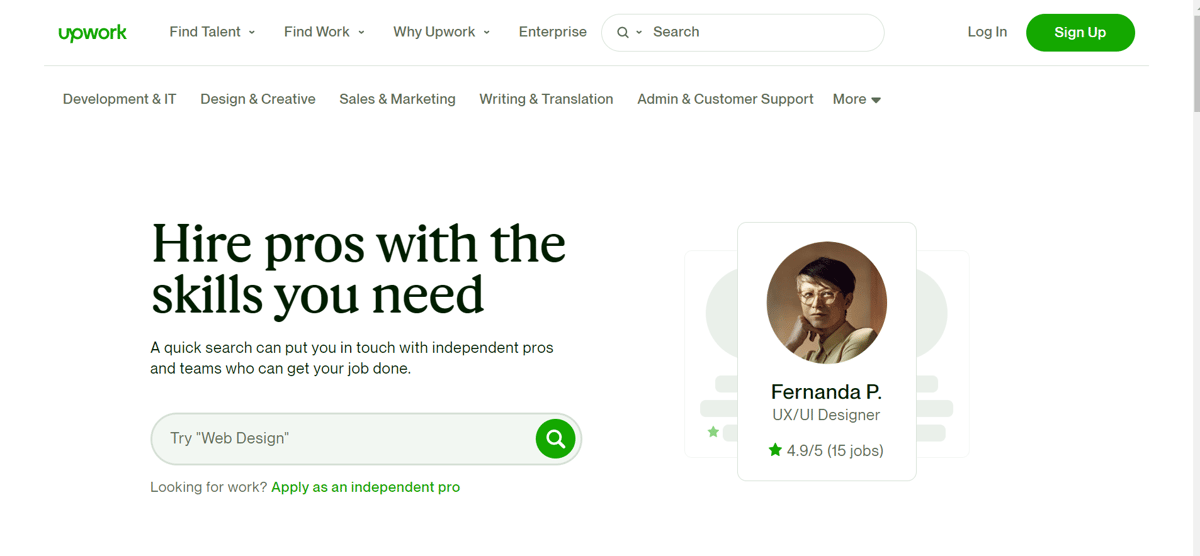Focus the Try "Web Design" search field
Screen dimensions: 1200x556
coord(340,438)
